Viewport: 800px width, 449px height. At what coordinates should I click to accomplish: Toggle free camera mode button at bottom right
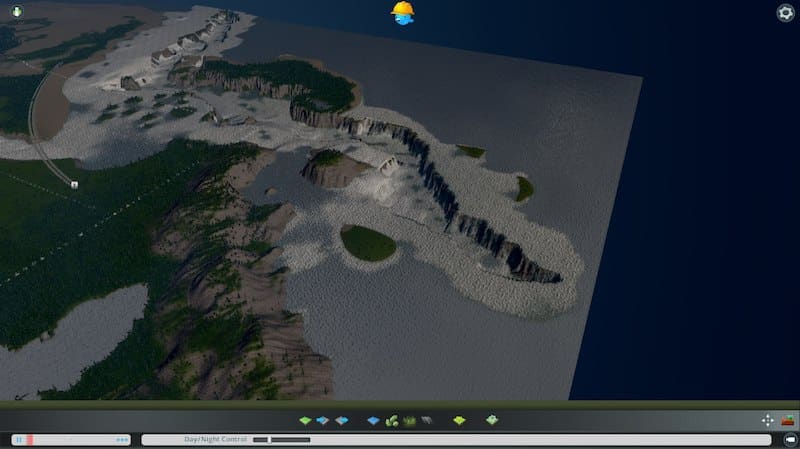coord(789,439)
